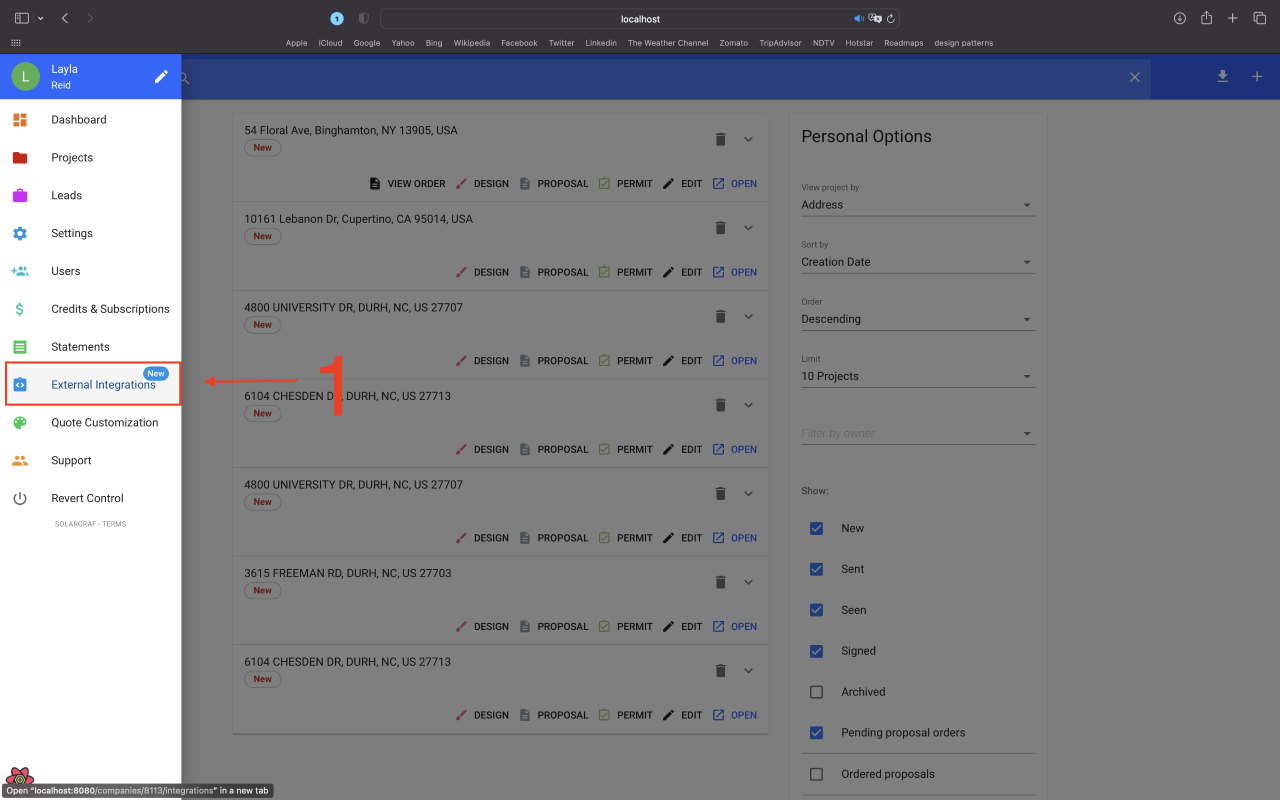Uncheck the Signed filter
The image size is (1280, 800).
click(816, 650)
